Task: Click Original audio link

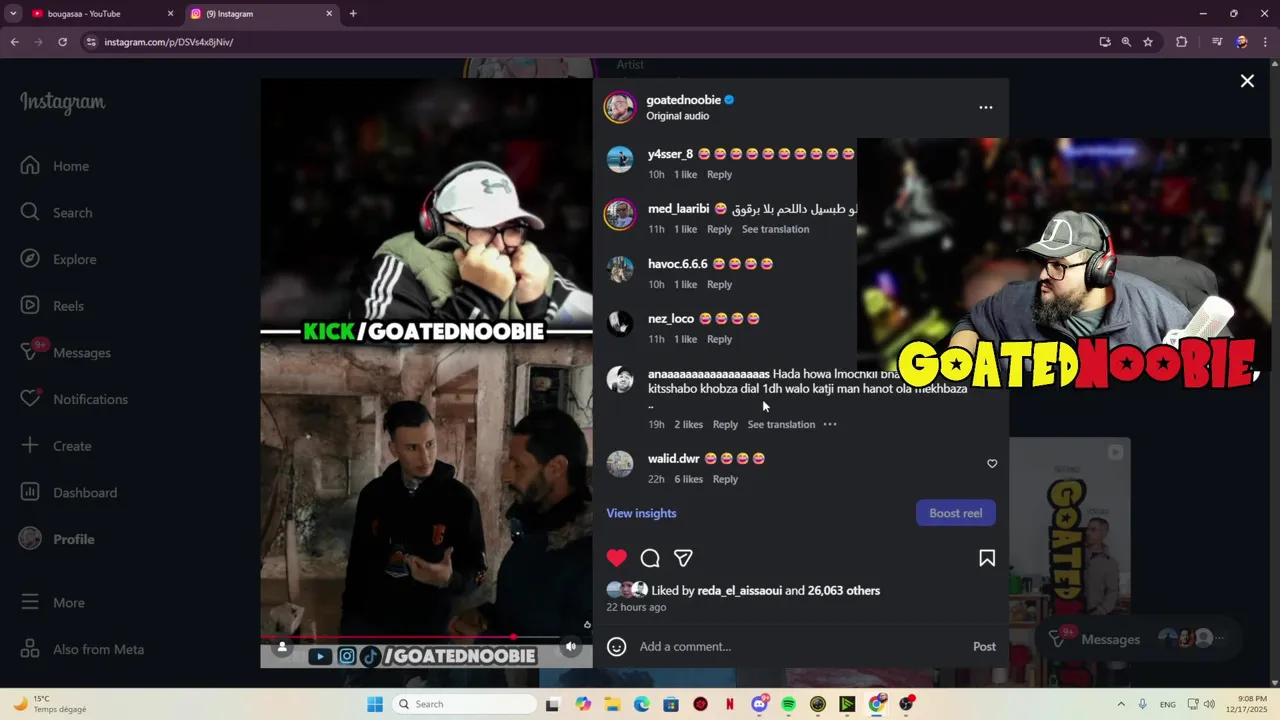Action: coord(677,116)
